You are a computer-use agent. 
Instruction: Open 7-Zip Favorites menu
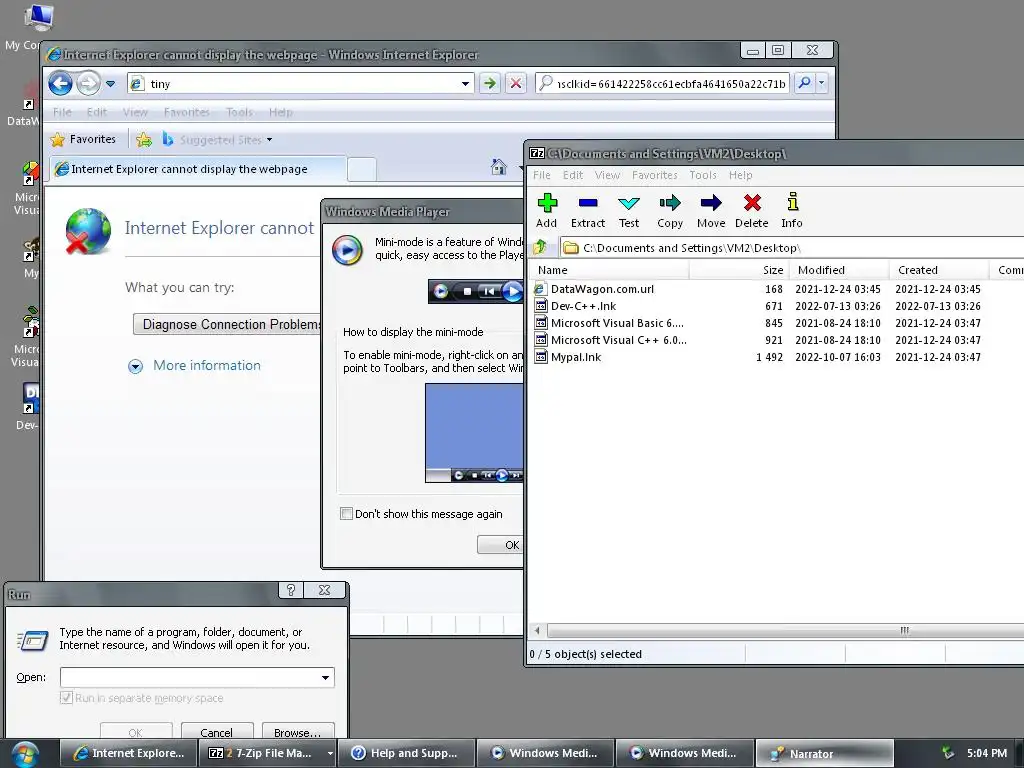pyautogui.click(x=654, y=175)
